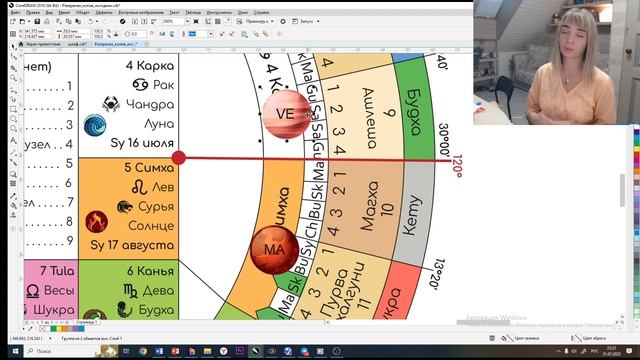Open the Windows Start menu
This screenshot has height=360, width=640.
click(x=15, y=351)
